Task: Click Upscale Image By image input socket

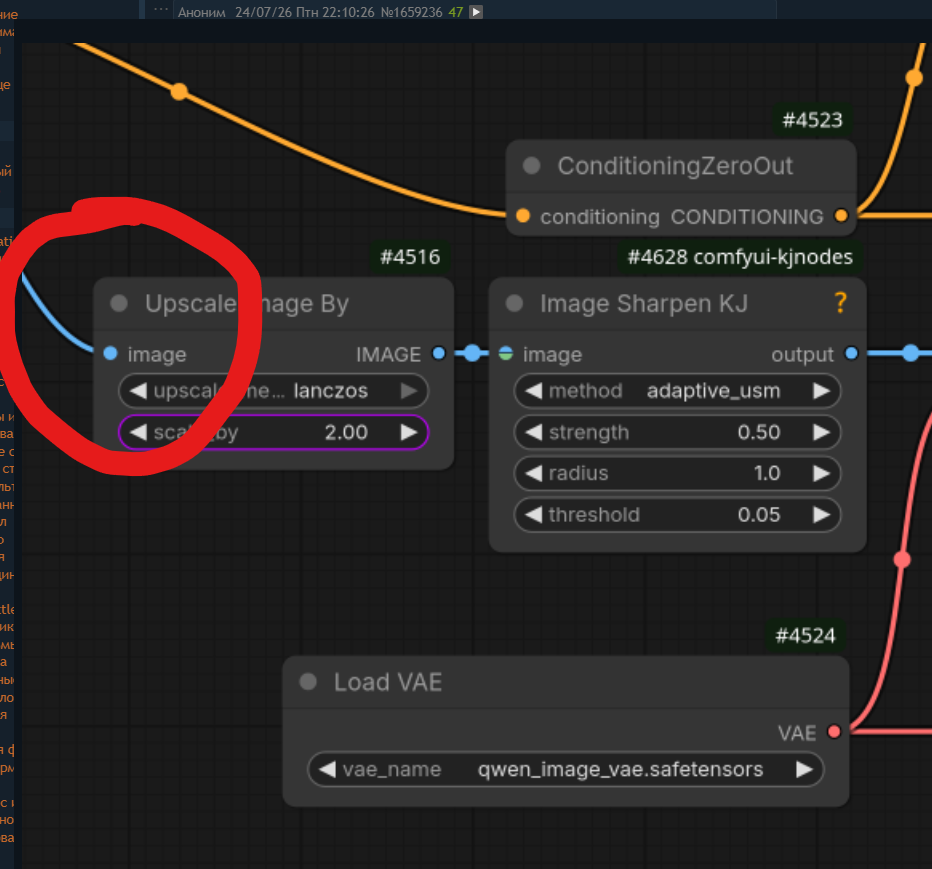Action: pyautogui.click(x=111, y=354)
